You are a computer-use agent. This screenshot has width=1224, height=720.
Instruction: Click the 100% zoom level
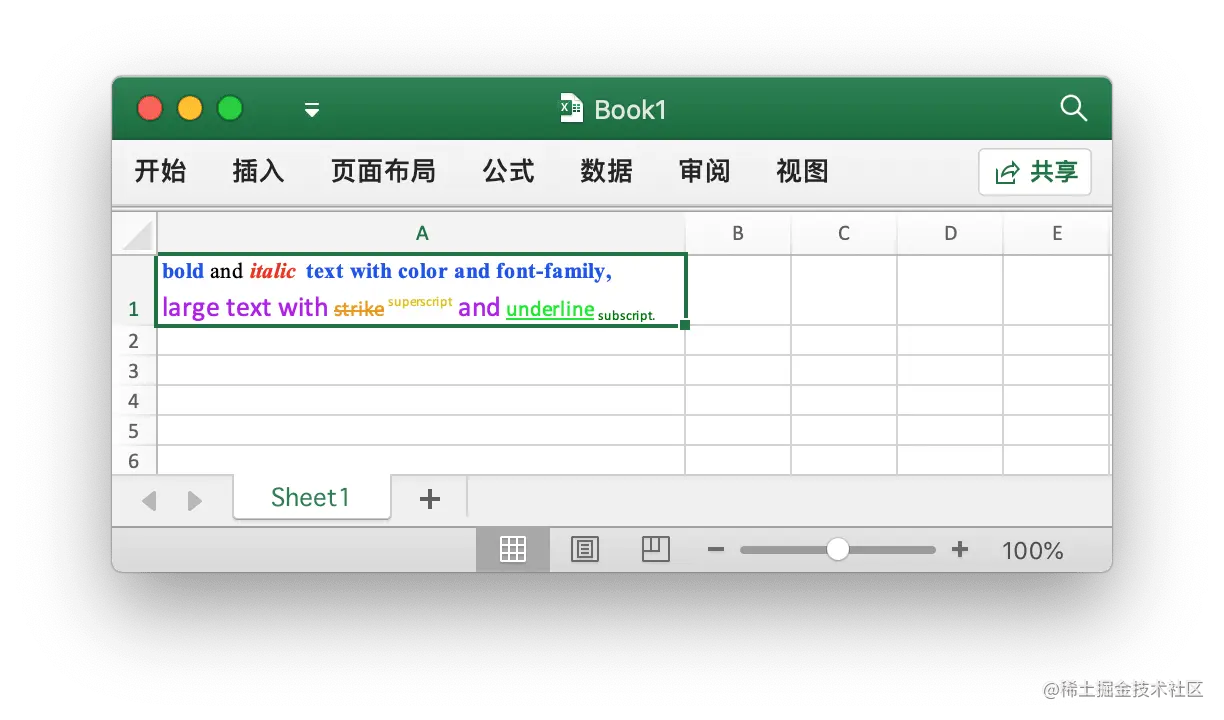click(1032, 550)
